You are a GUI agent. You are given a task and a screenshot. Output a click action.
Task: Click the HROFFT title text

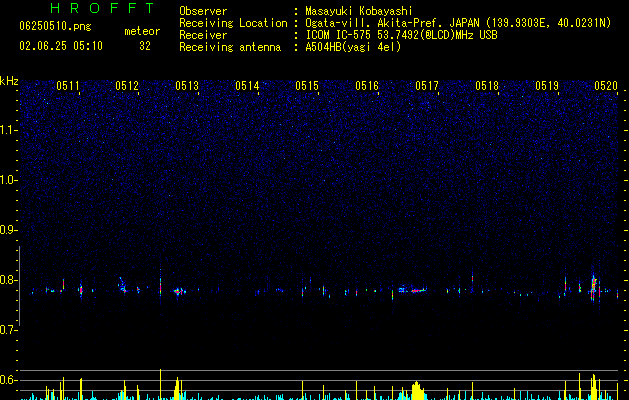pos(103,8)
